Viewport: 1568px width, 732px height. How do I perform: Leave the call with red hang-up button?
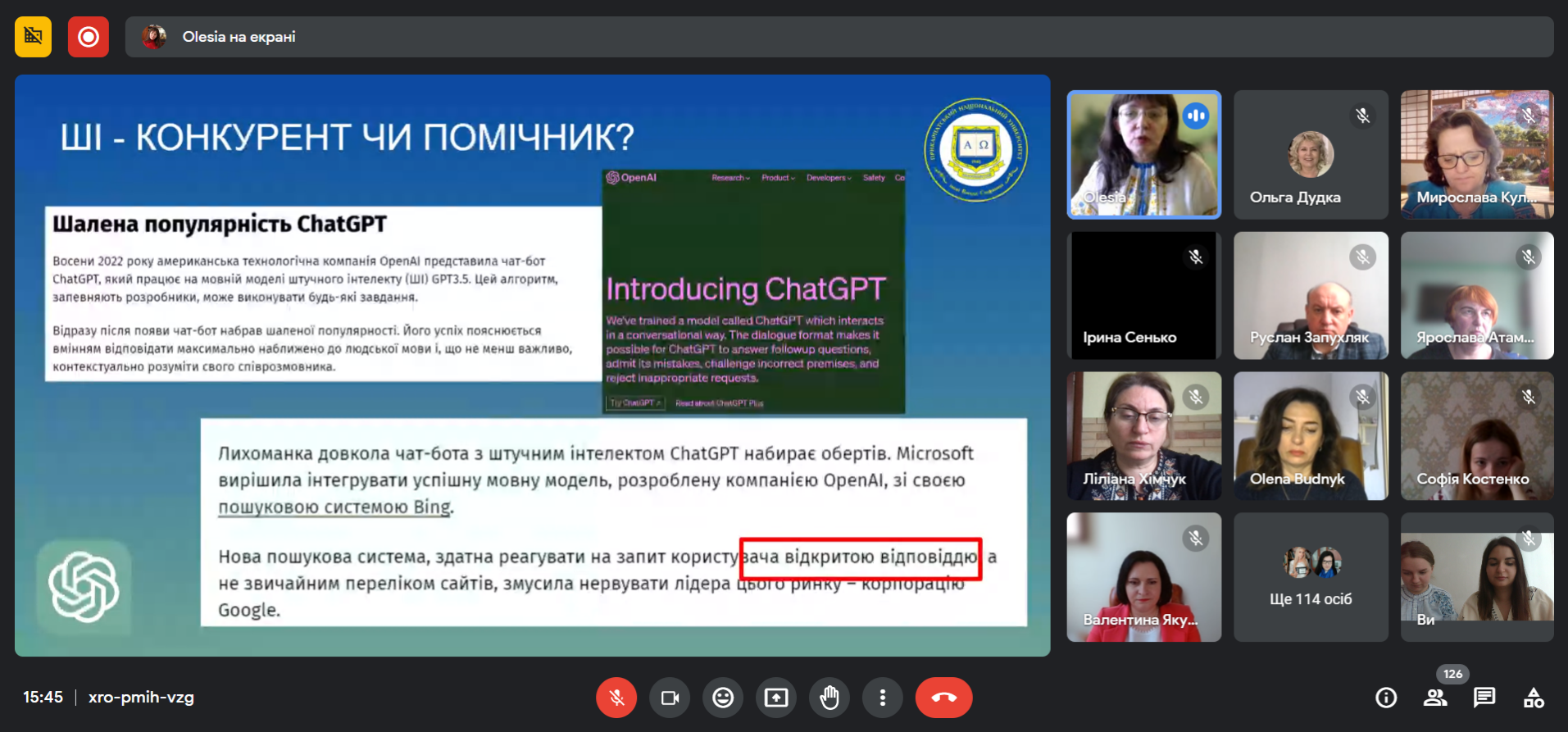(943, 698)
